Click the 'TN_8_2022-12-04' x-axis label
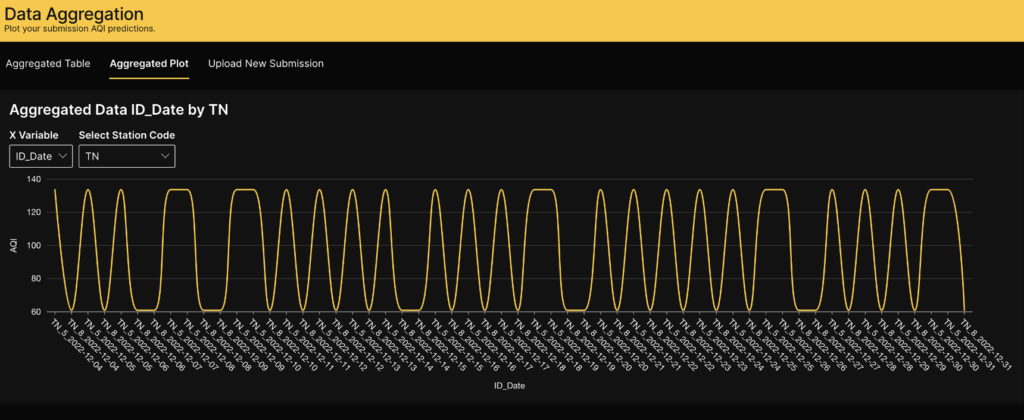Viewport: 1024px width, 420px height. pyautogui.click(x=92, y=343)
